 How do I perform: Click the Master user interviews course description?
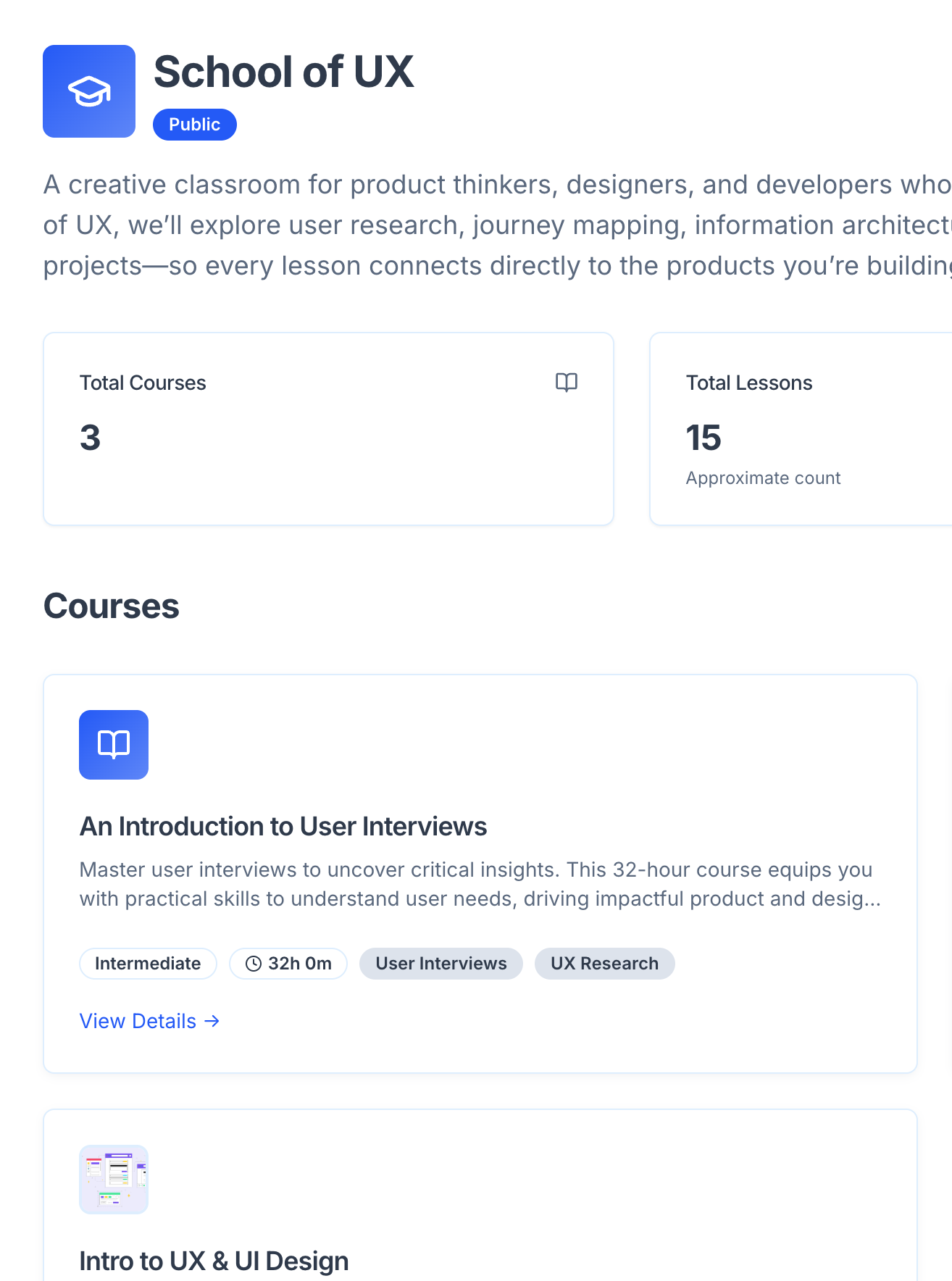480,884
